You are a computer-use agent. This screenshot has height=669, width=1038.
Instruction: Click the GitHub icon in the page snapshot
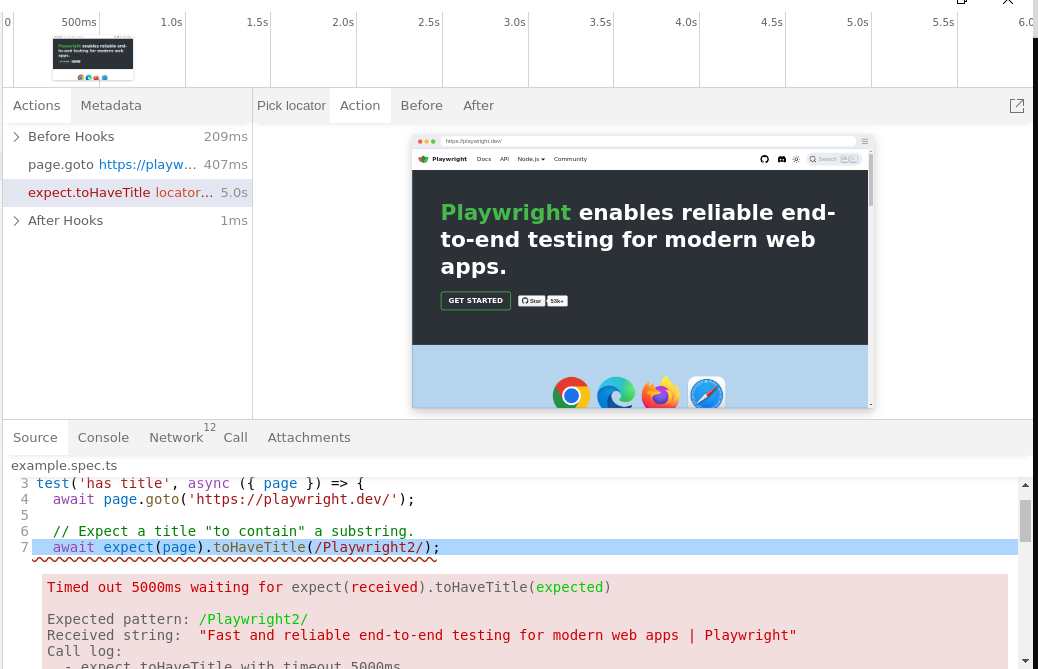click(x=765, y=159)
